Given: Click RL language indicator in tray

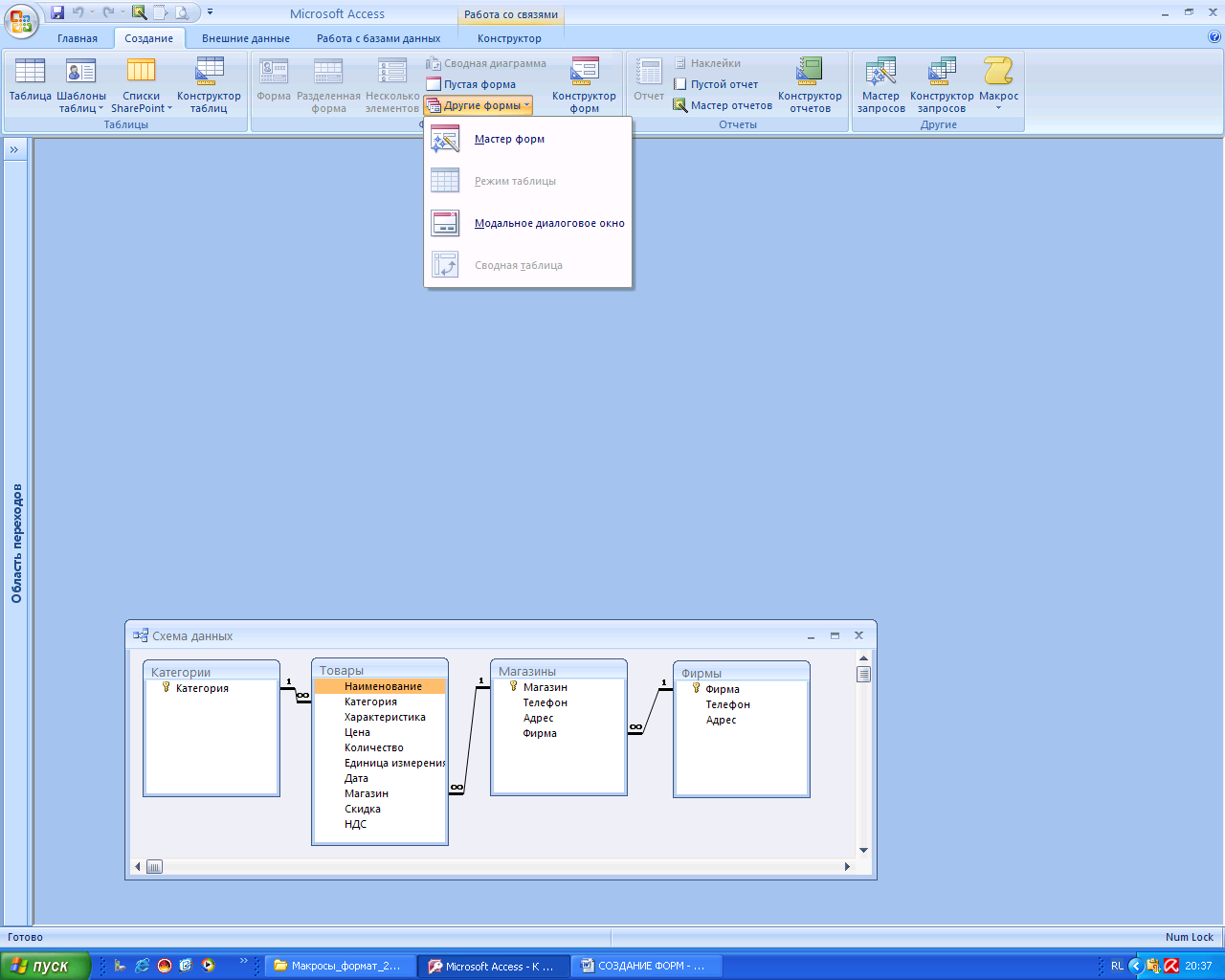Looking at the screenshot, I should [1117, 966].
